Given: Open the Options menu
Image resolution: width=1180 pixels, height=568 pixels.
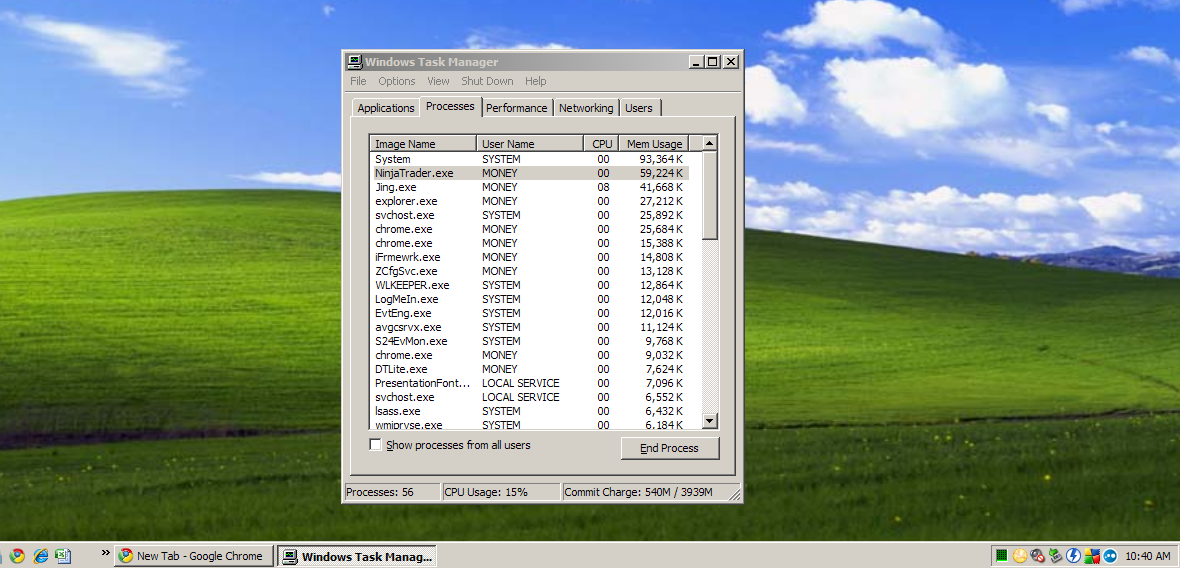Looking at the screenshot, I should (397, 81).
